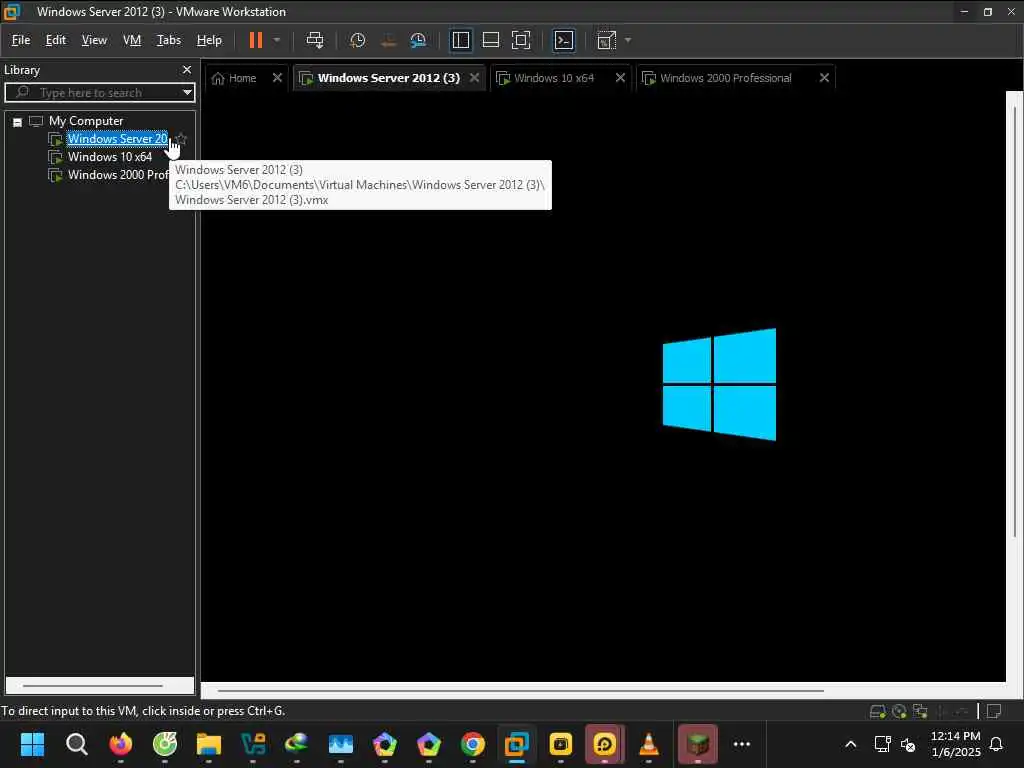1024x768 pixels.
Task: Toggle the library sidebar view
Action: click(x=461, y=40)
